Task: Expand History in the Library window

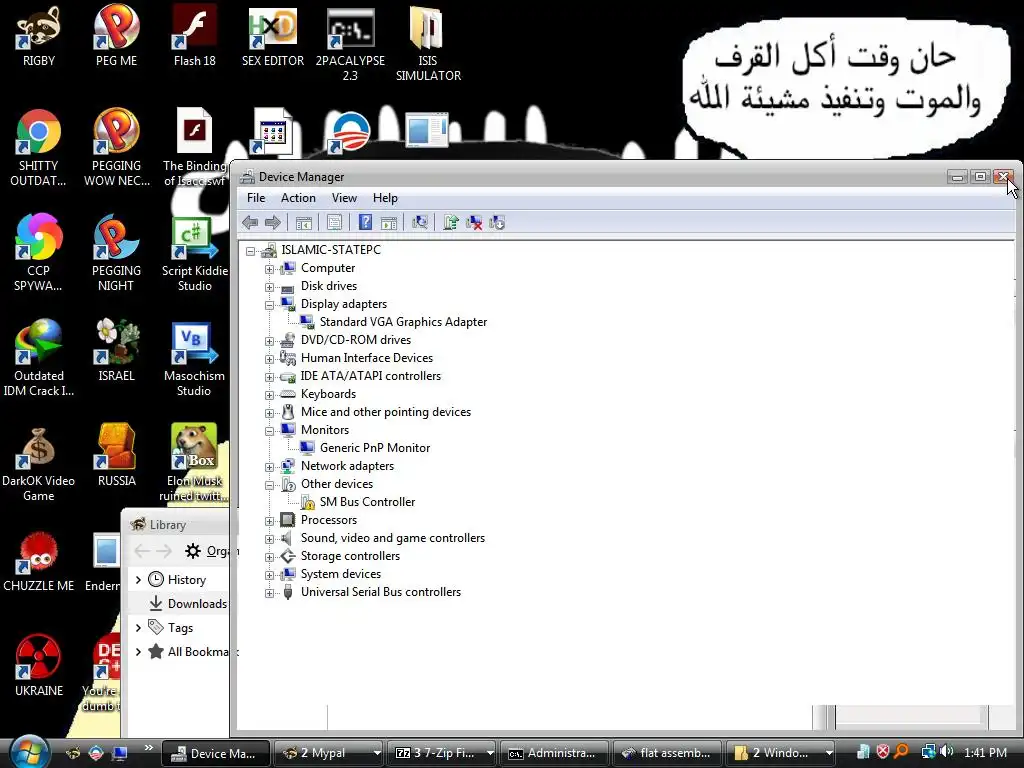Action: [138, 580]
